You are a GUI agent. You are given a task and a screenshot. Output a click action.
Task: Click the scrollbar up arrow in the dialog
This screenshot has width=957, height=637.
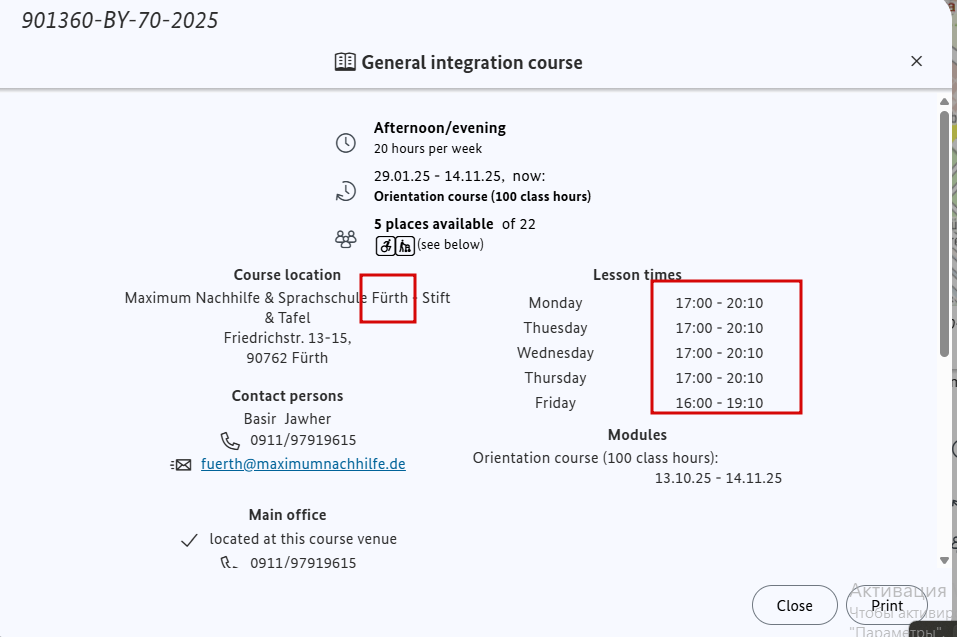tap(944, 101)
